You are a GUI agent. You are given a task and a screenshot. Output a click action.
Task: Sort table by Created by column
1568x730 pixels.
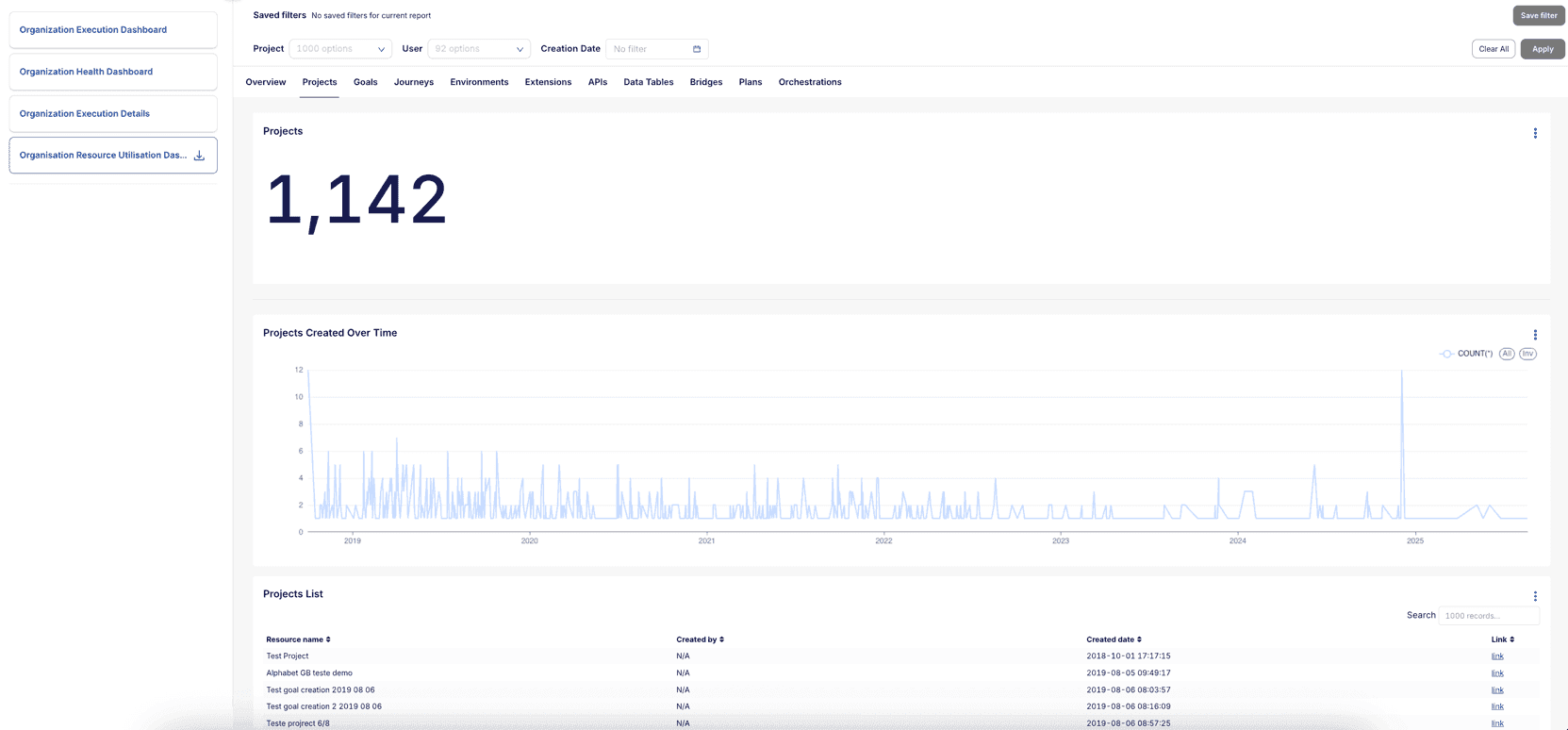(700, 639)
